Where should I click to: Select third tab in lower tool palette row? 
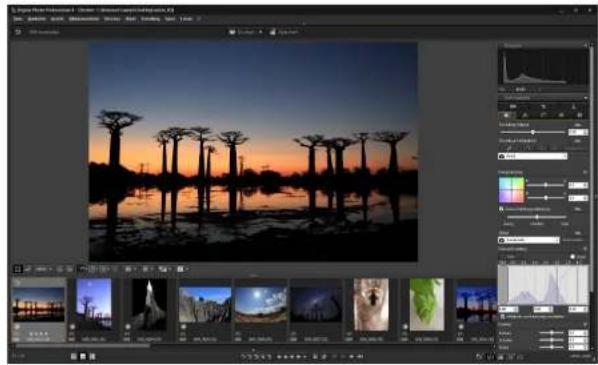pyautogui.click(x=543, y=115)
